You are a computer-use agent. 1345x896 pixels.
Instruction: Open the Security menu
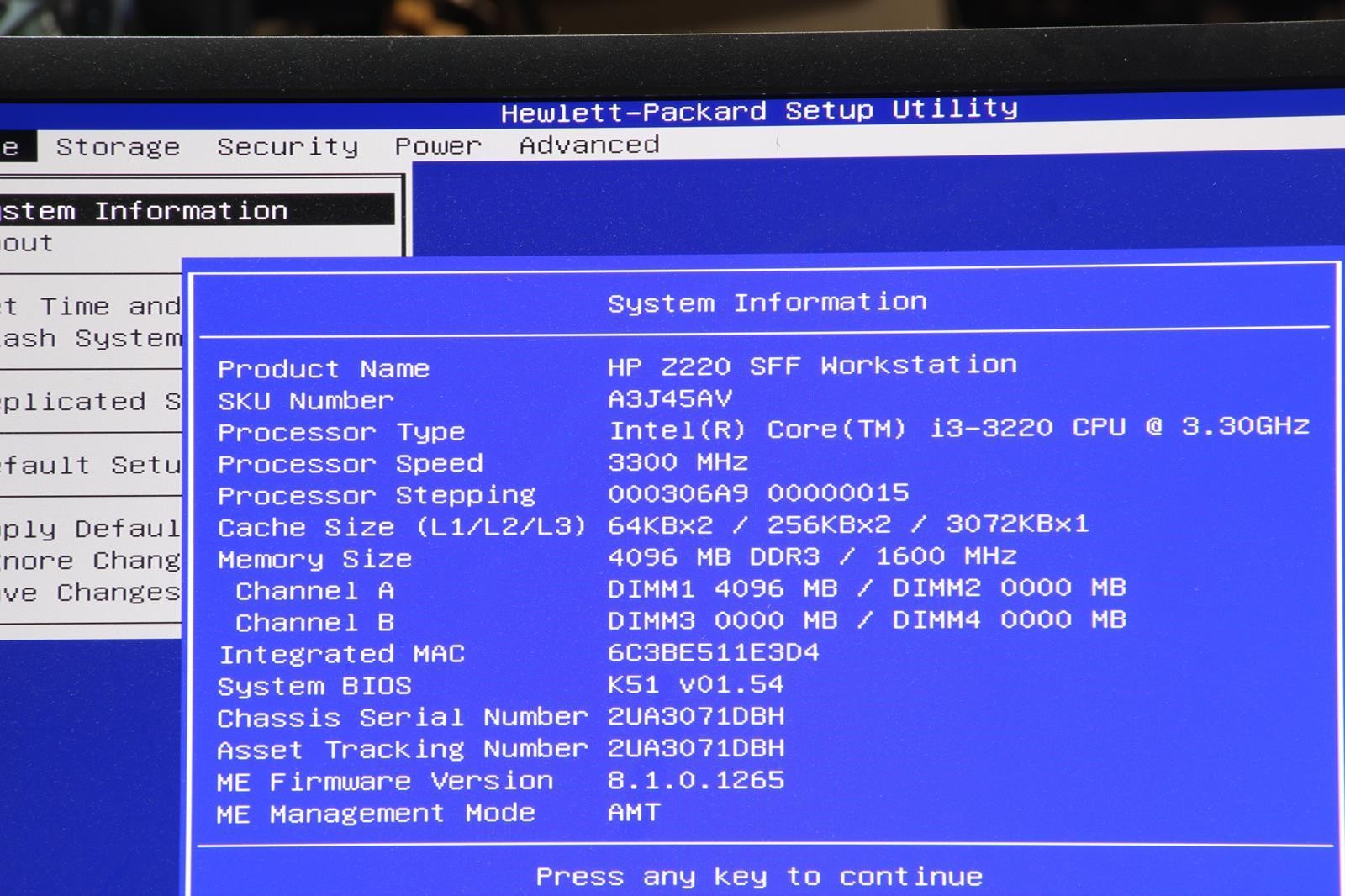(287, 147)
